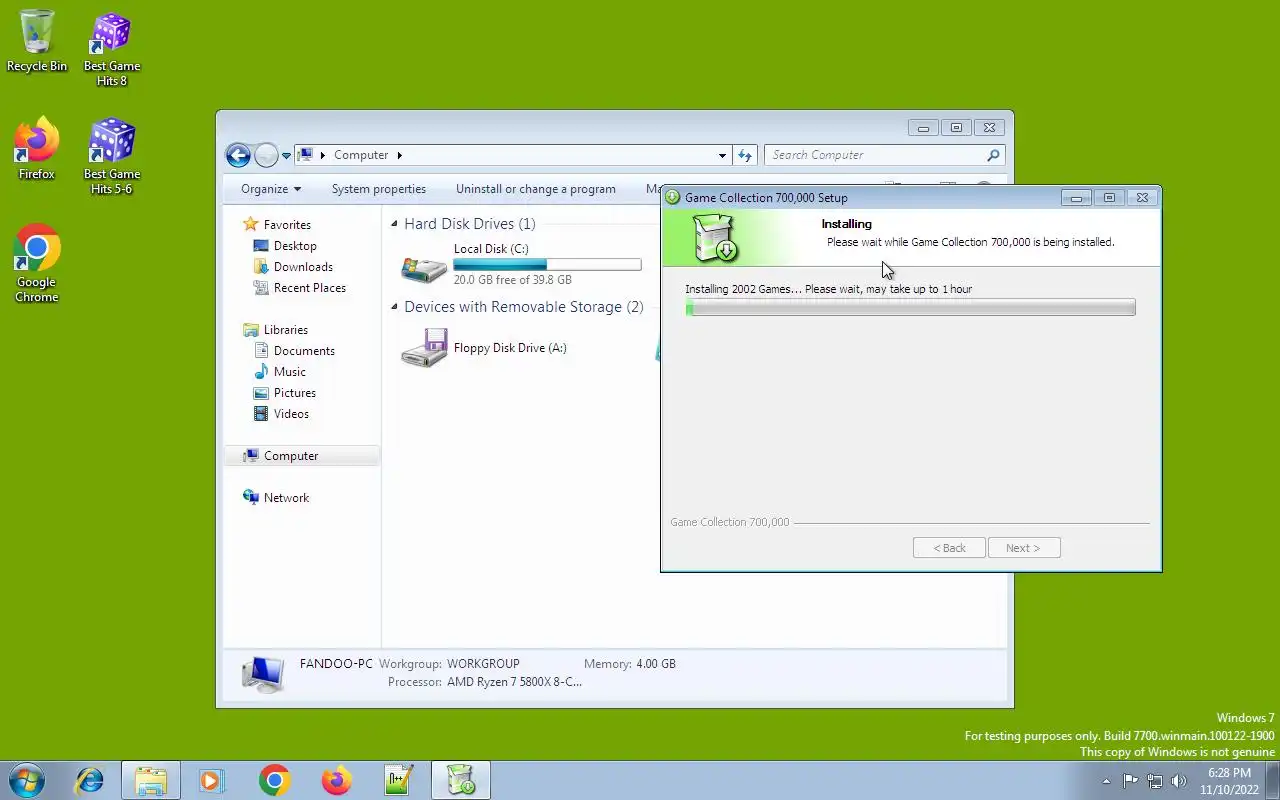
Task: Open Best Game Hits 8 desktop shortcut
Action: (x=111, y=48)
